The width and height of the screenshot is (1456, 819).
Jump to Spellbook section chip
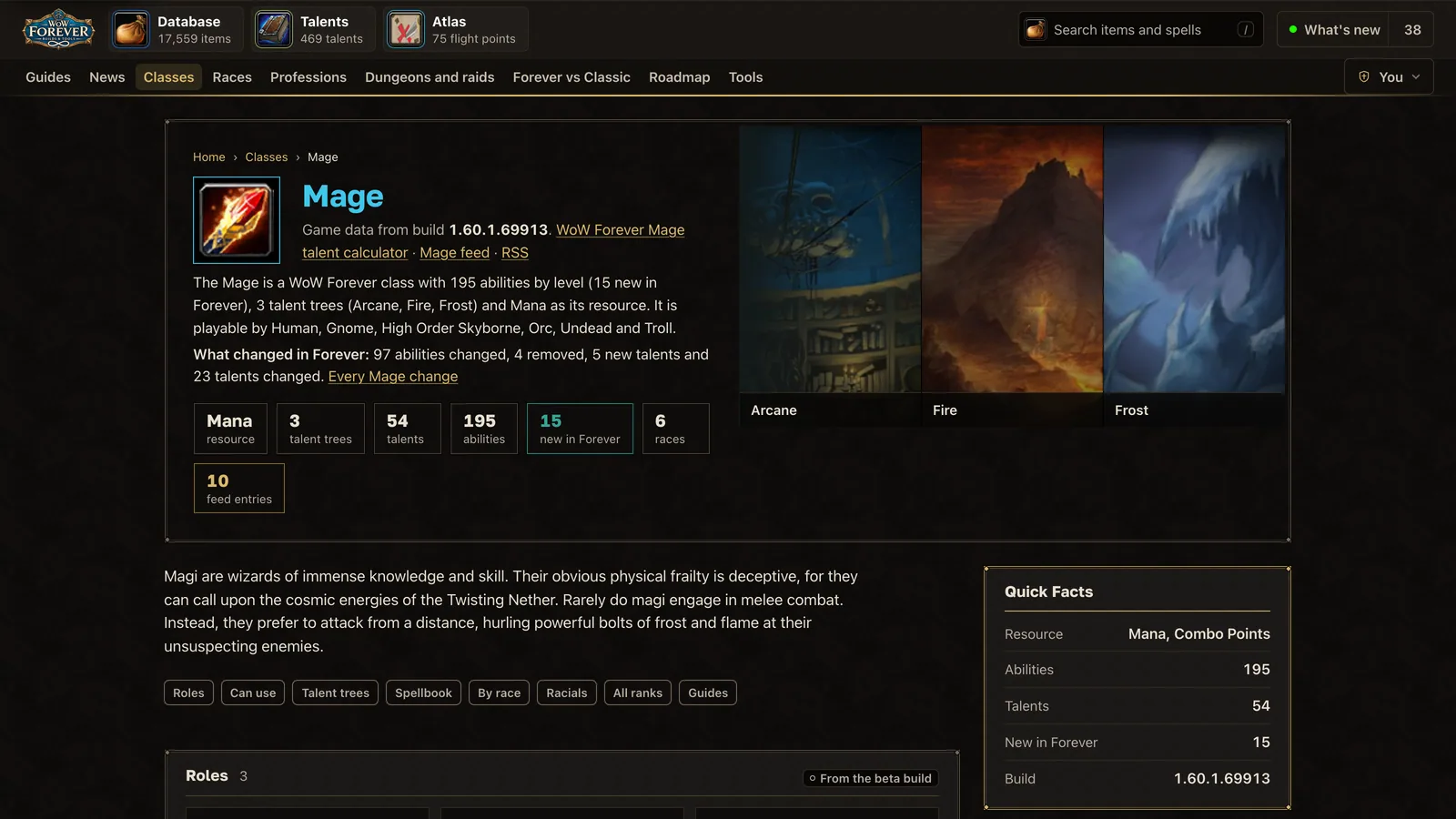click(423, 693)
